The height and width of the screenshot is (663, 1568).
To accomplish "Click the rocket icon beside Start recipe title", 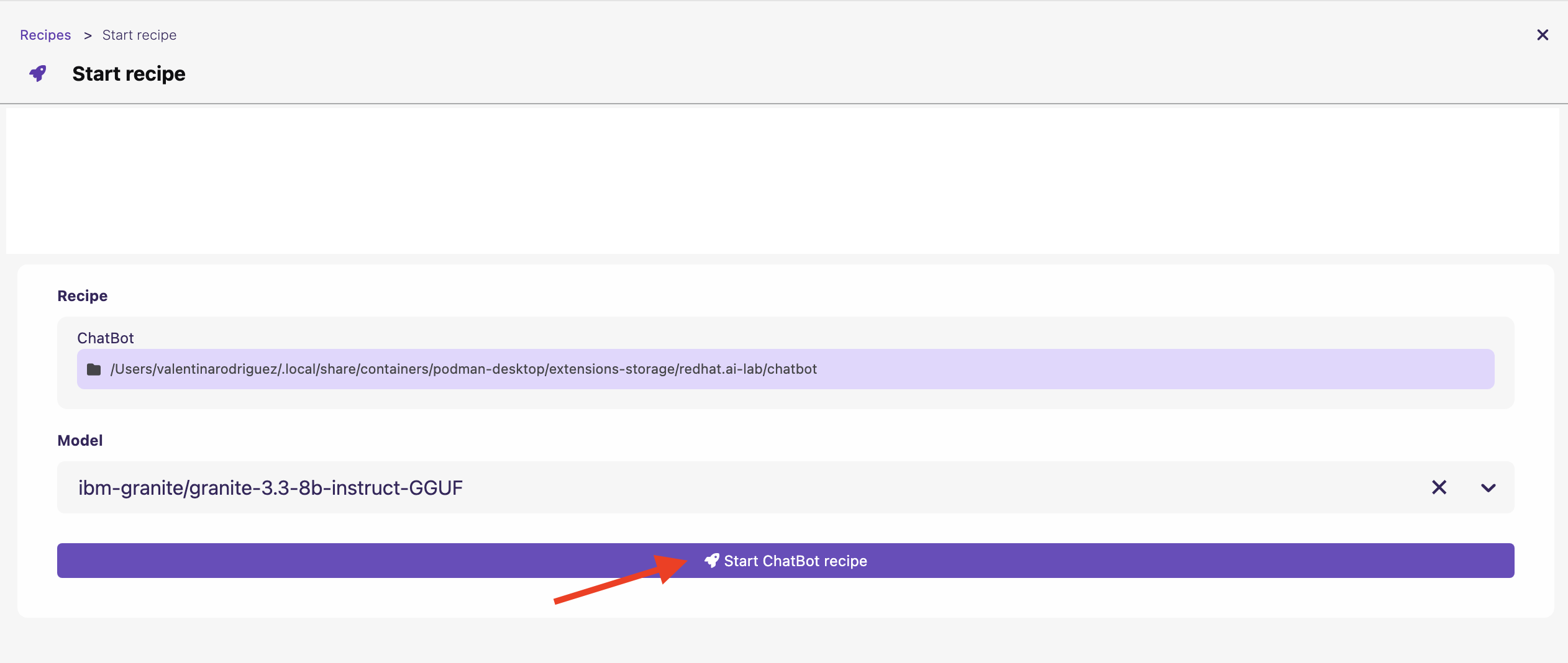I will coord(38,73).
